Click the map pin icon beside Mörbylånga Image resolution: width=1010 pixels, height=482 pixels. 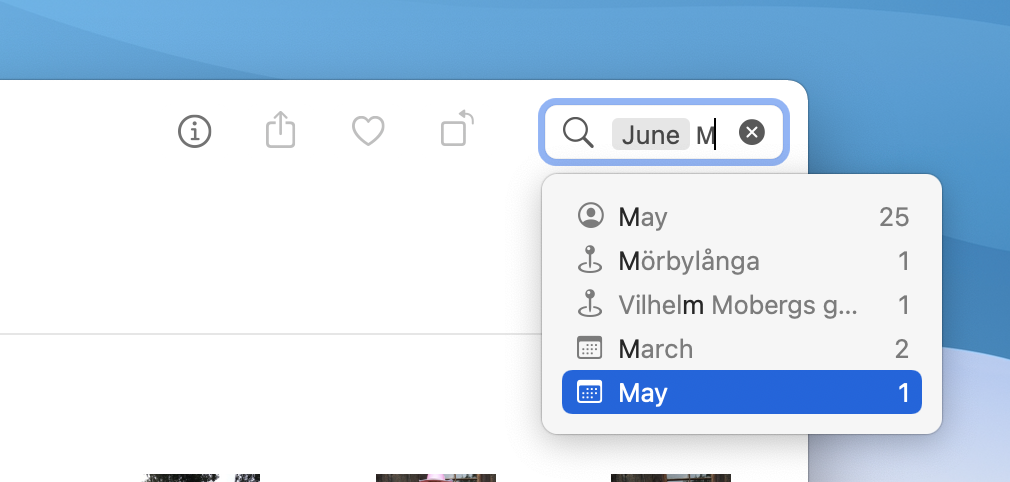coord(589,260)
